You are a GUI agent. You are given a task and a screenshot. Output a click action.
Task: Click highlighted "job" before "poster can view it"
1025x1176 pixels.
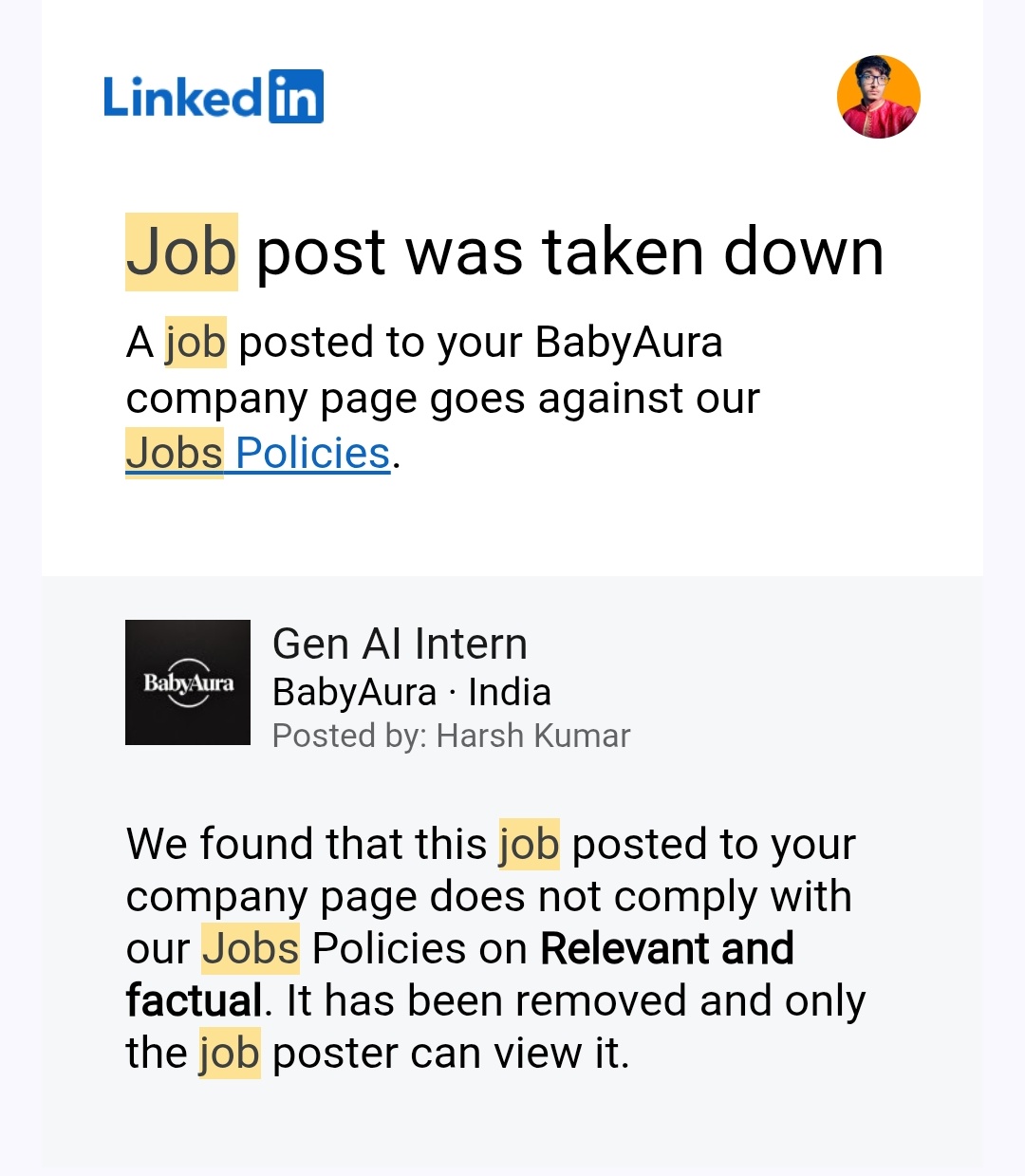(x=229, y=1053)
